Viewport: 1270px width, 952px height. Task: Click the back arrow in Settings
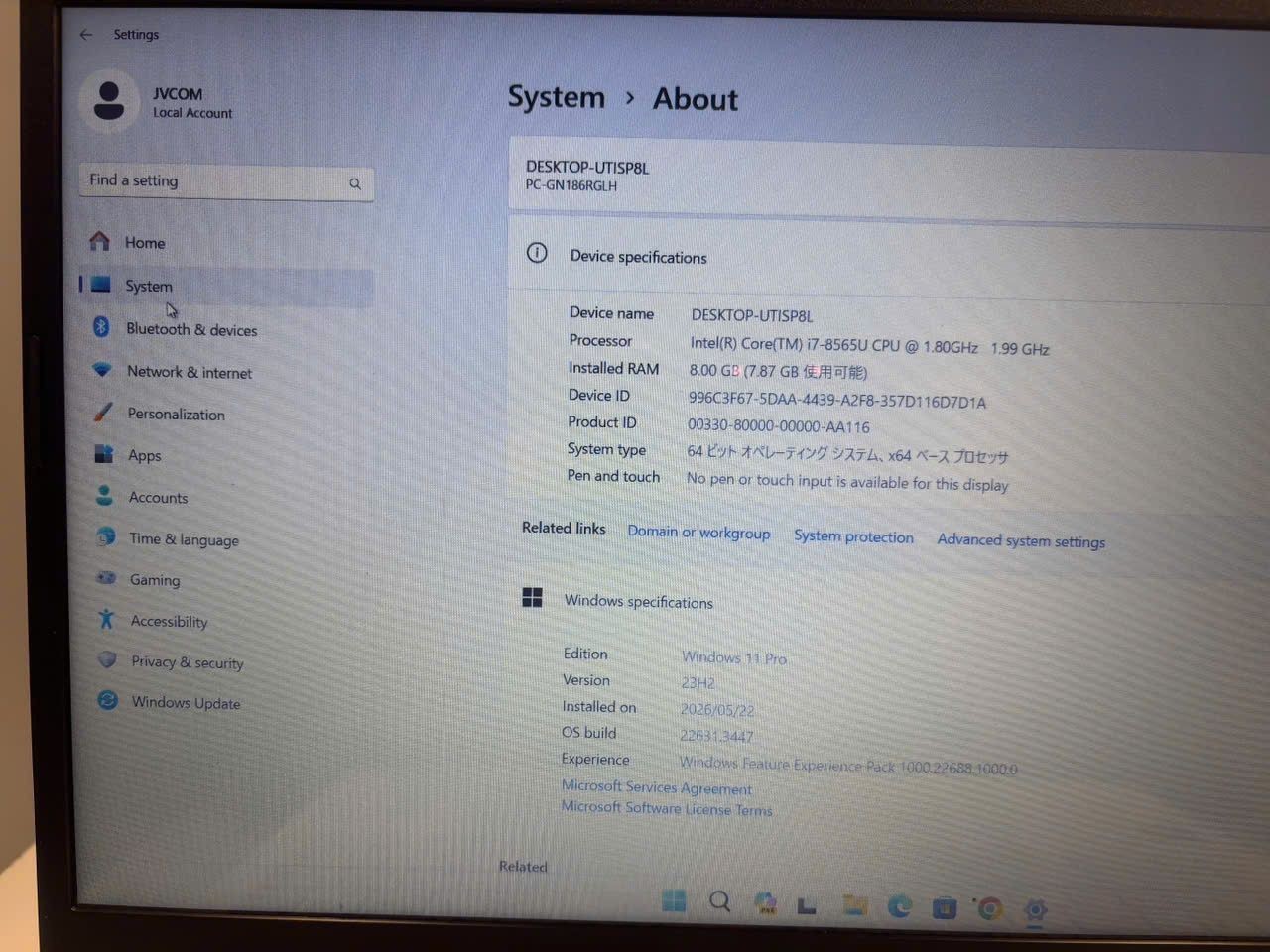[86, 34]
